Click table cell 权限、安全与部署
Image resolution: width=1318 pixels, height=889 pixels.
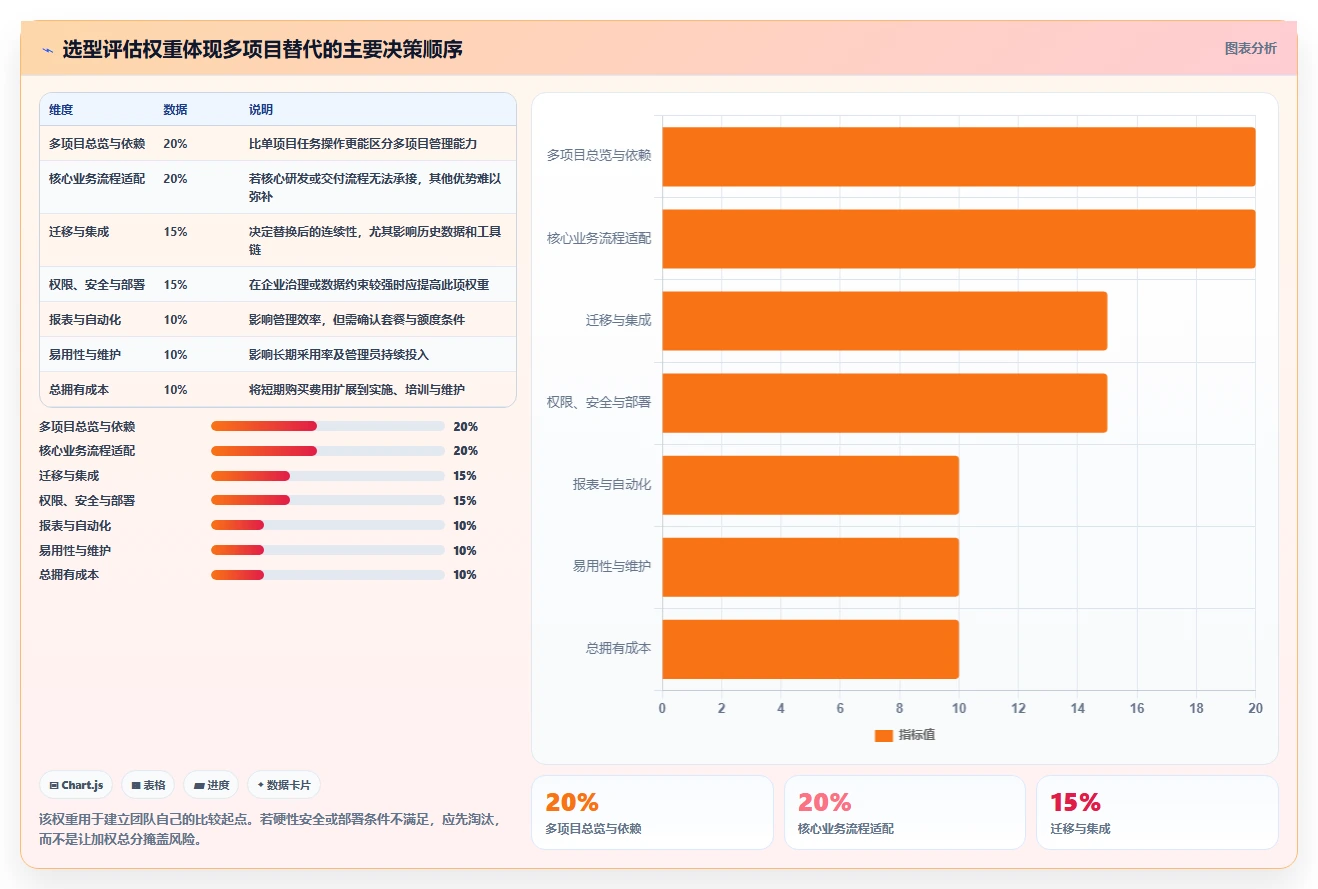point(97,285)
